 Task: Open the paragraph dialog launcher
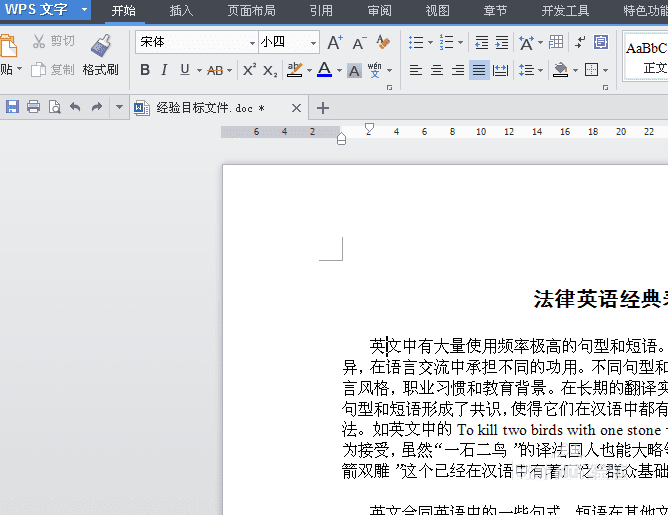(x=605, y=87)
